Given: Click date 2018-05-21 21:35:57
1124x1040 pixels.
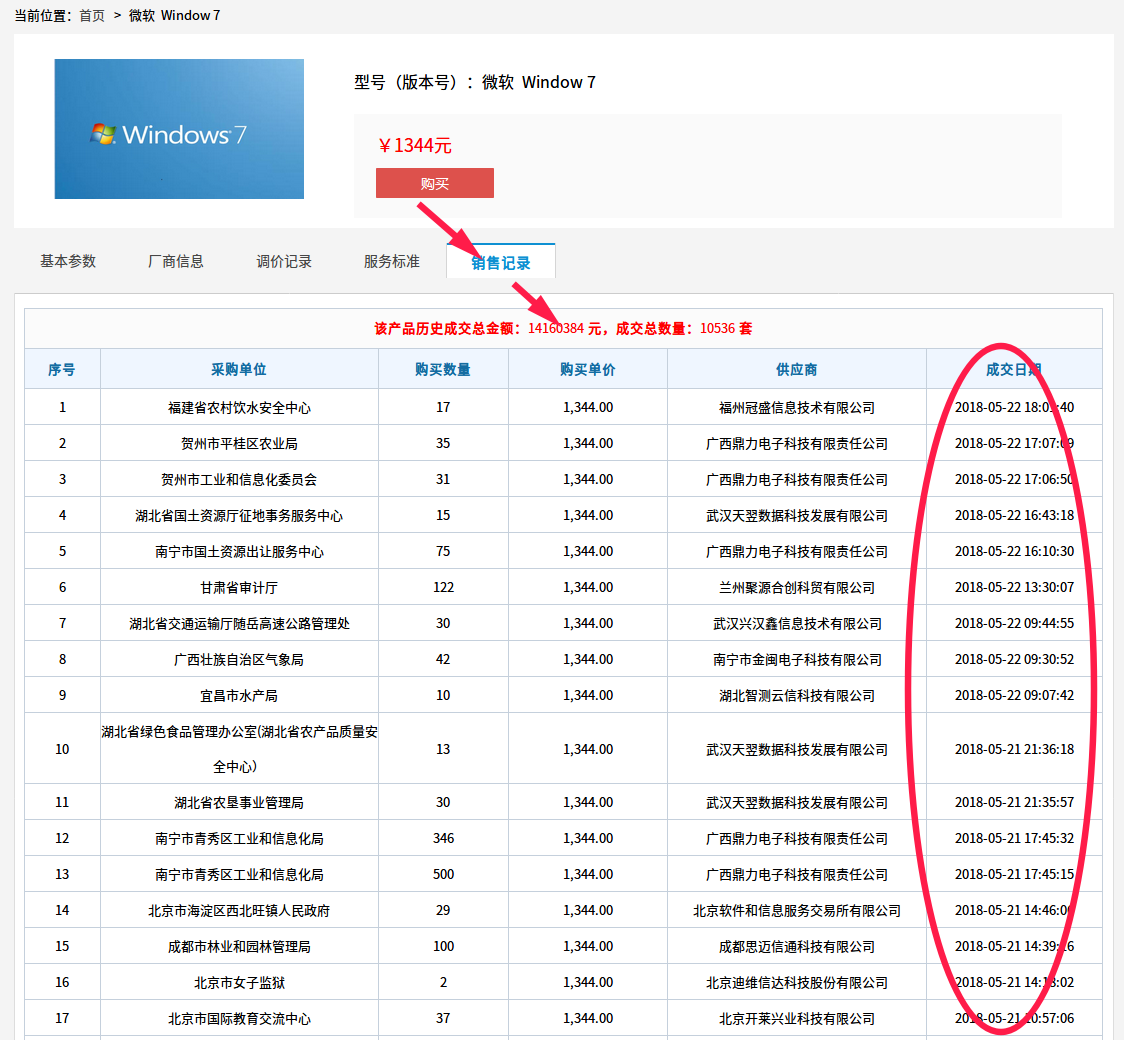Looking at the screenshot, I should [x=1014, y=802].
